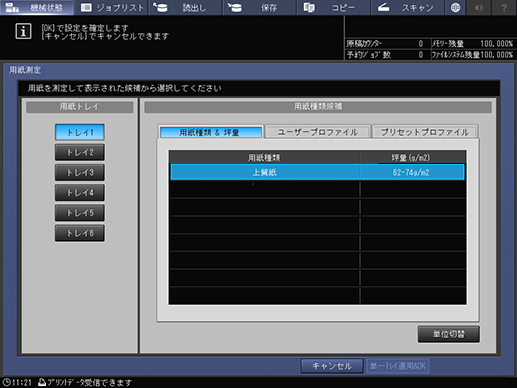This screenshot has height=388, width=517.
Task: Switch to the ジョブリスト tab
Action: coord(111,7)
